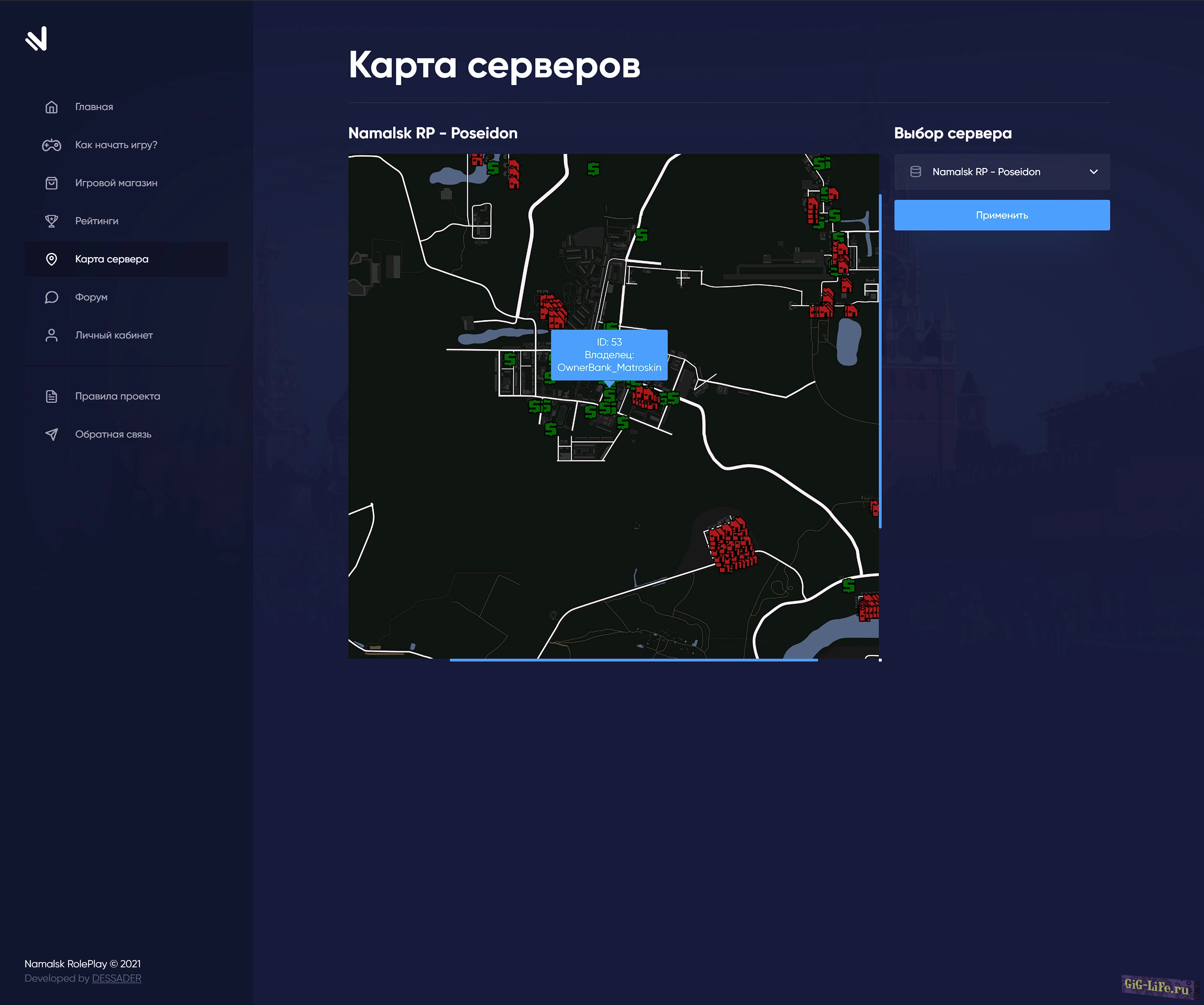The image size is (1204, 1005).
Task: Click the user icon for Личный кабинет
Action: click(x=52, y=335)
